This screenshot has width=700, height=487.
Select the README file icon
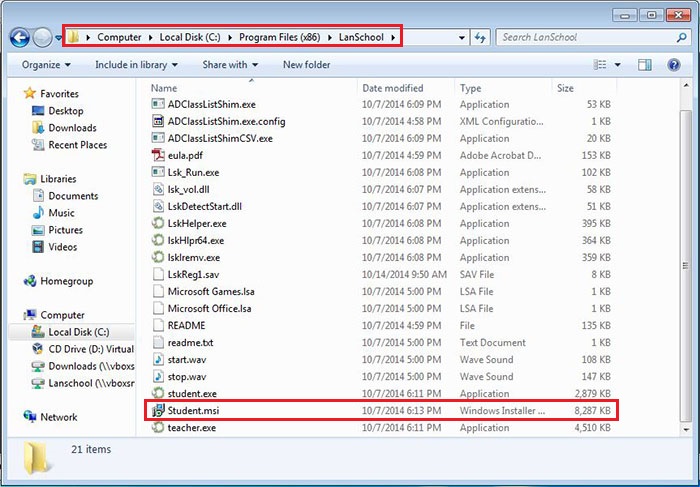click(x=158, y=325)
